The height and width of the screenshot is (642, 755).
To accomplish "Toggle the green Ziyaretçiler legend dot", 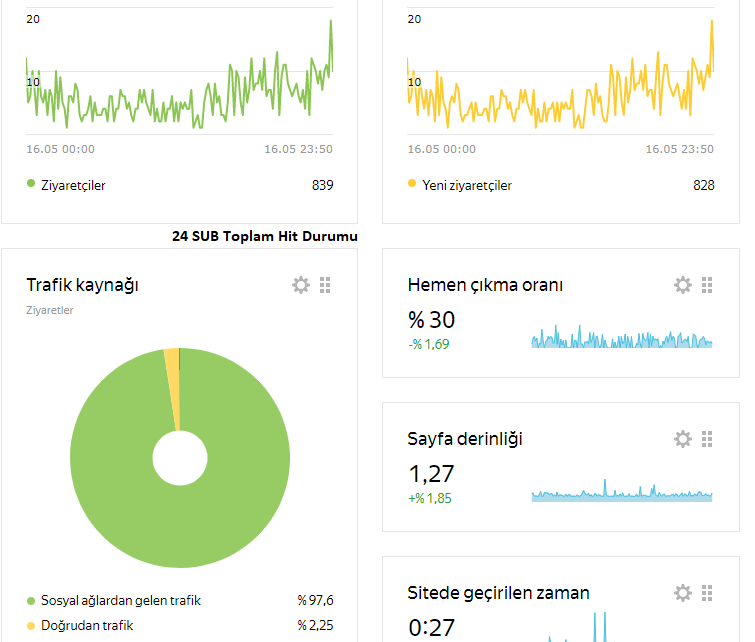I will tap(31, 183).
